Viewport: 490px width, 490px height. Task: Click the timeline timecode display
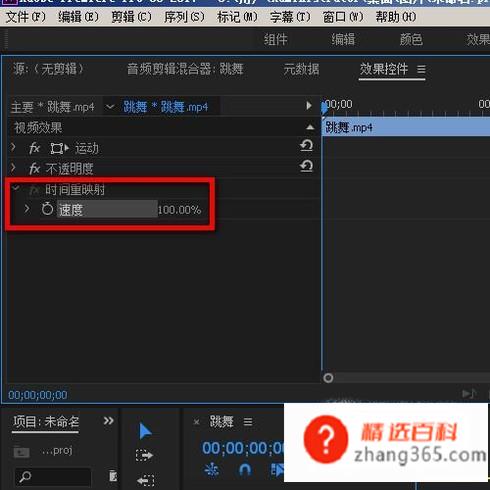point(243,448)
